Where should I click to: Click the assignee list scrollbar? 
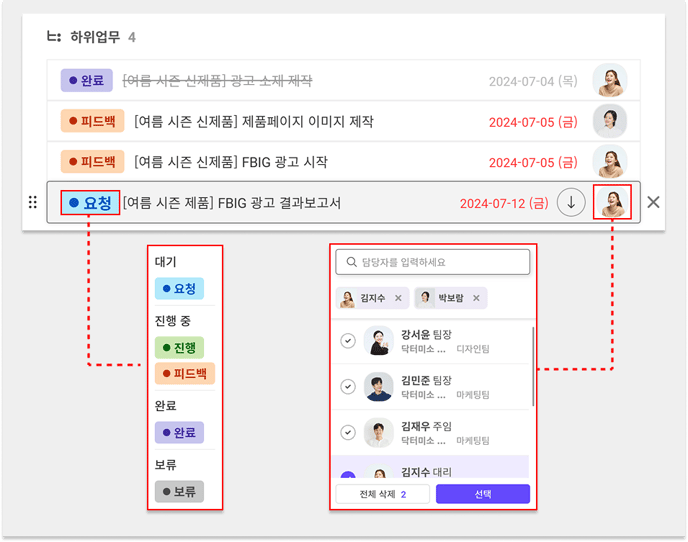coord(533,366)
